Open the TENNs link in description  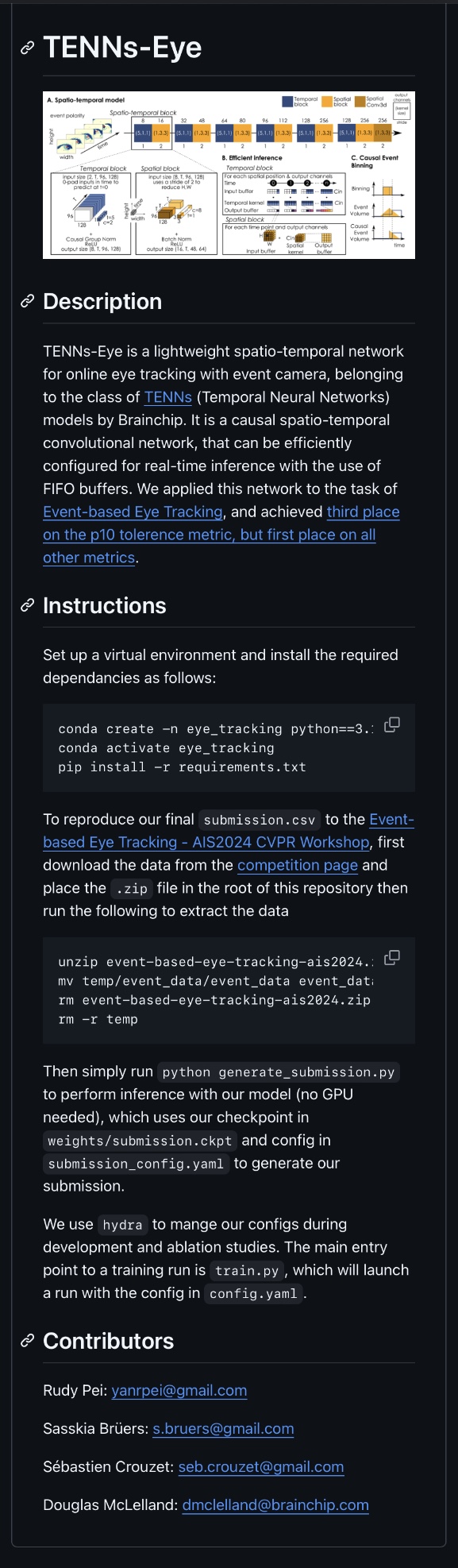(168, 397)
